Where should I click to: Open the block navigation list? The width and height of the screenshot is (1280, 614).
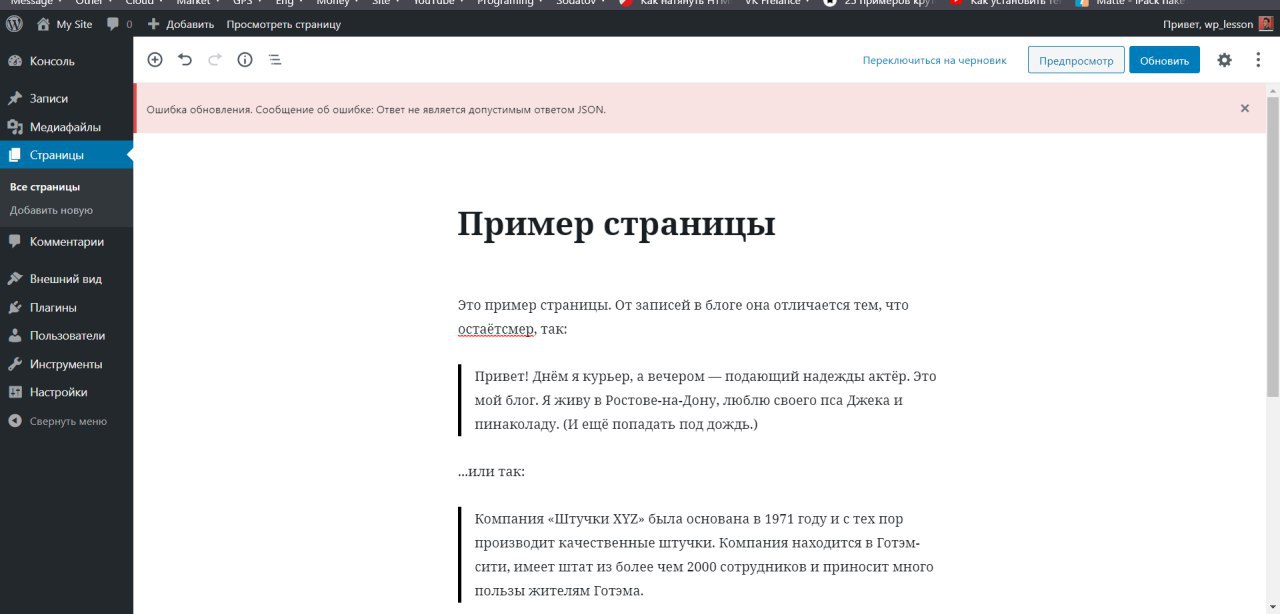point(275,60)
